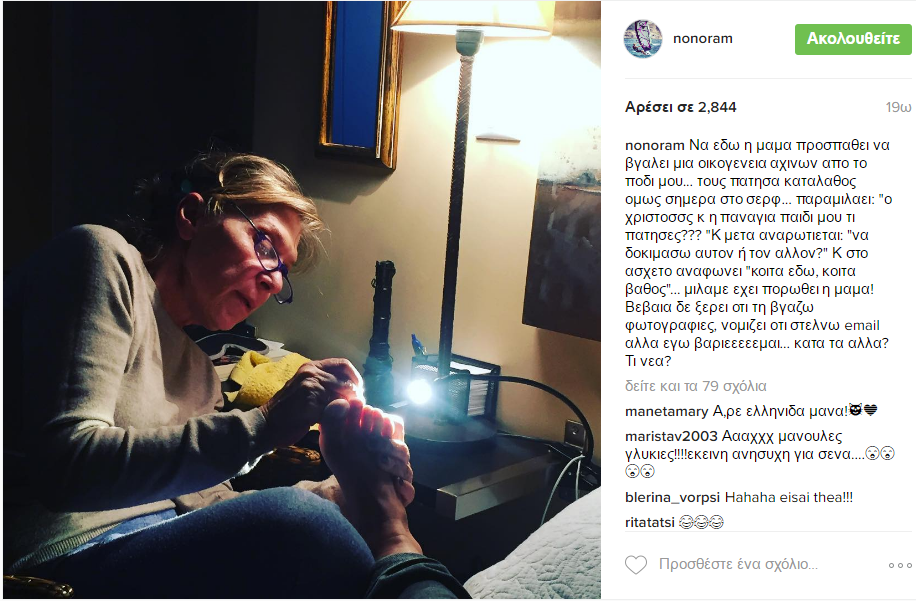The width and height of the screenshot is (916, 601).
Task: Click the 19ω post timestamp
Action: [898, 107]
